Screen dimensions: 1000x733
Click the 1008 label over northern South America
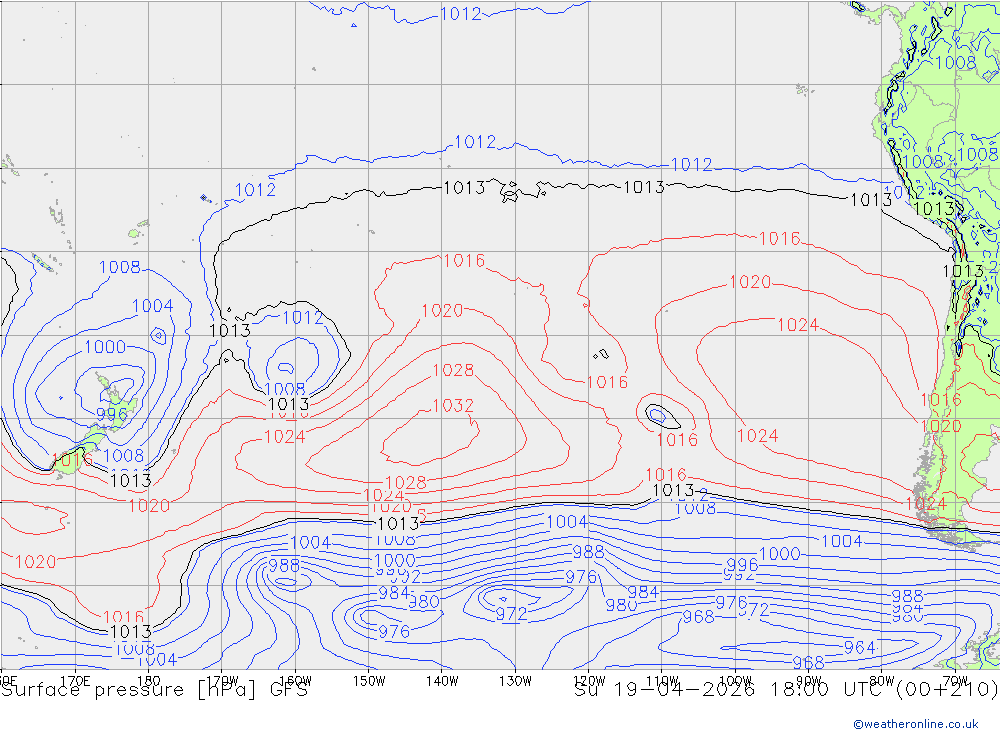(x=955, y=63)
